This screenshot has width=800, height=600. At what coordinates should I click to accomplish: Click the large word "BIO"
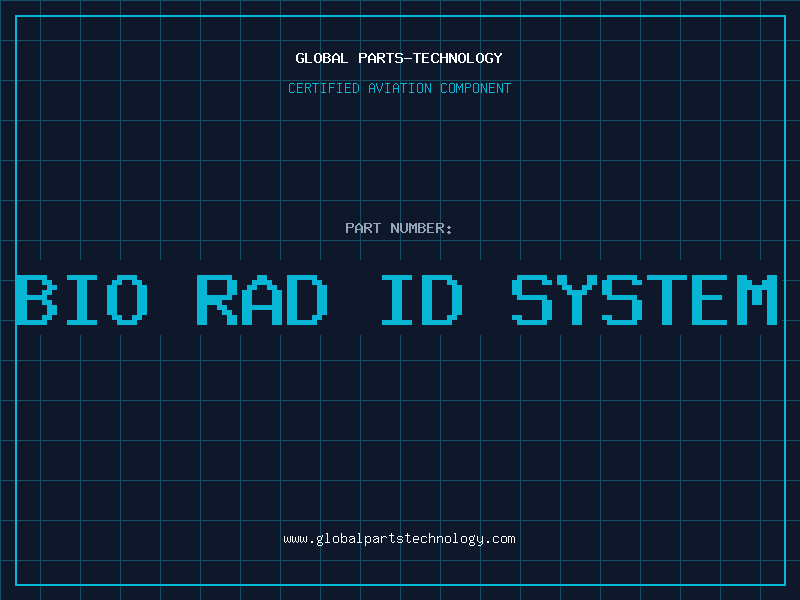pyautogui.click(x=84, y=299)
